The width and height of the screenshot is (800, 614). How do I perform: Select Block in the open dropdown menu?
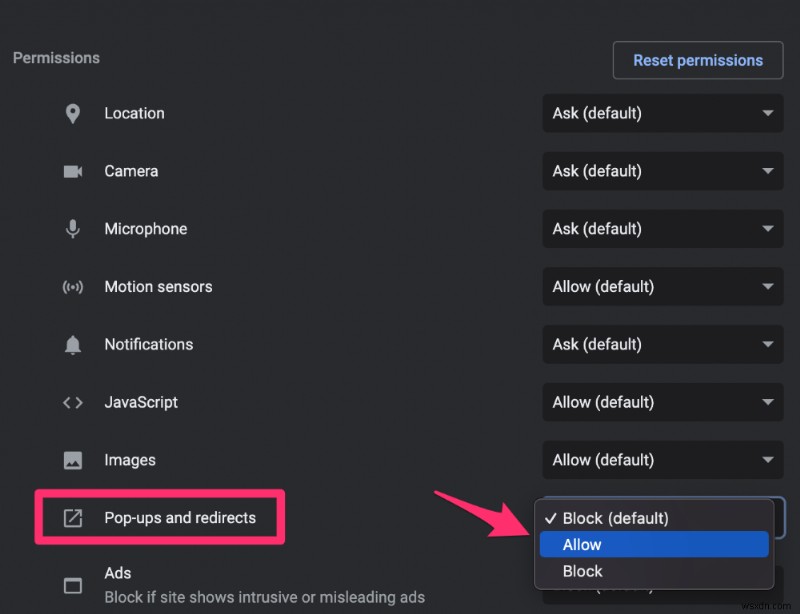click(x=654, y=571)
